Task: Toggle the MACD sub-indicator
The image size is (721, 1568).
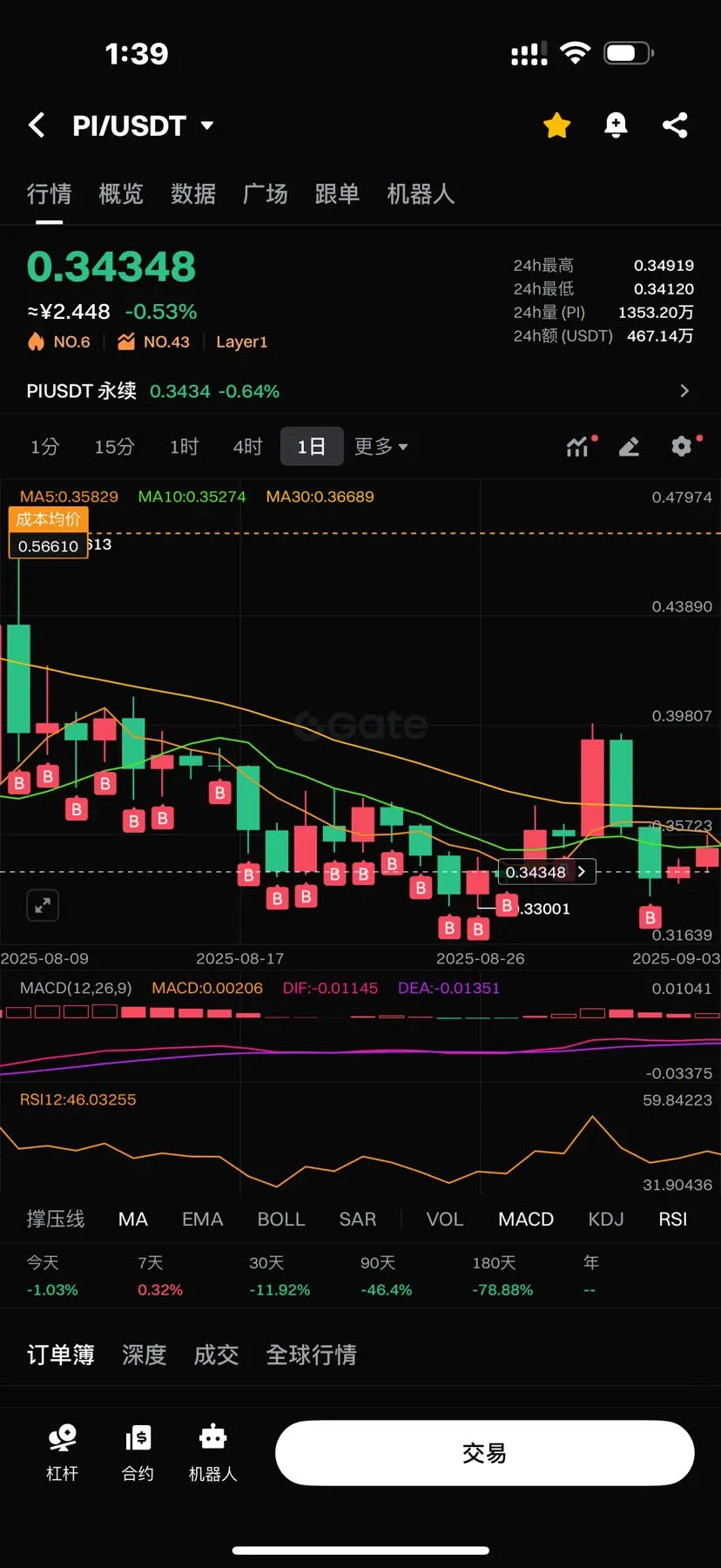Action: point(526,1219)
